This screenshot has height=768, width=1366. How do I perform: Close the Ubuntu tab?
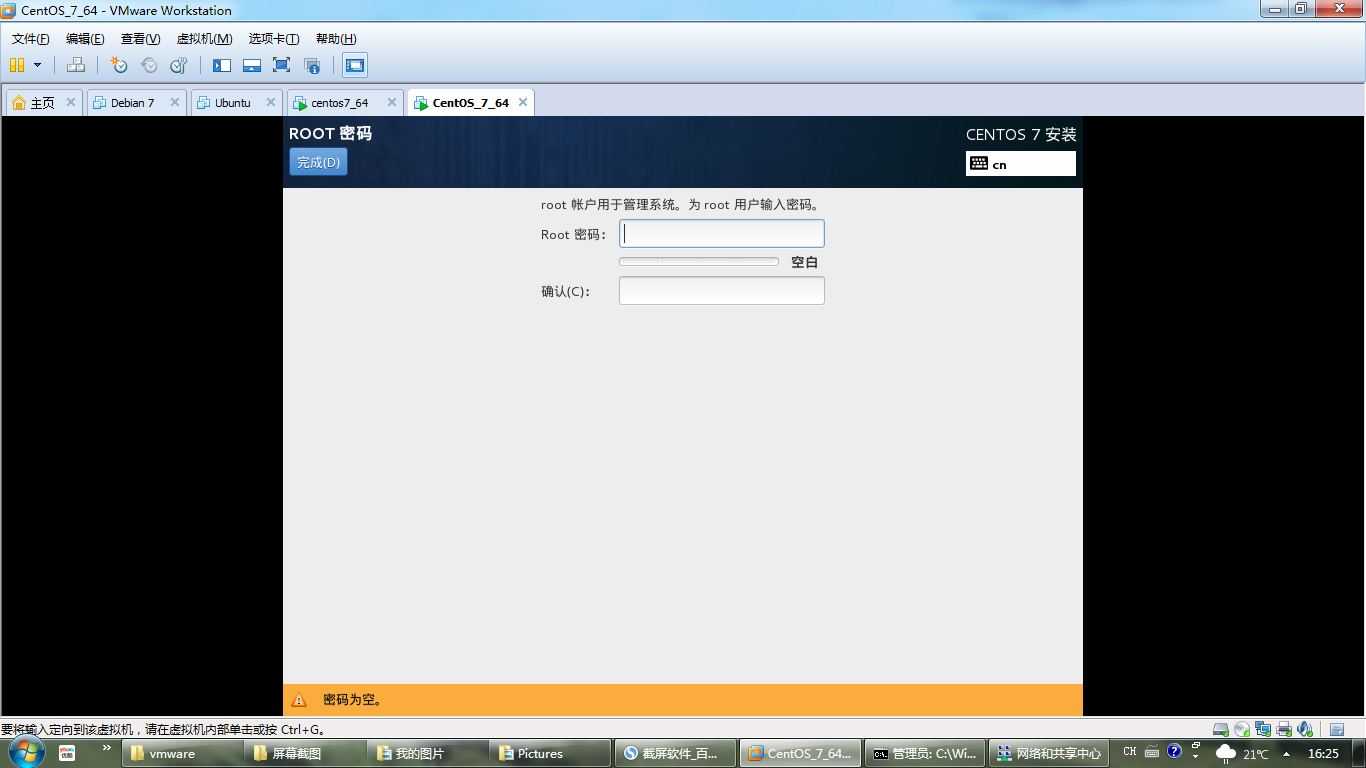click(271, 102)
